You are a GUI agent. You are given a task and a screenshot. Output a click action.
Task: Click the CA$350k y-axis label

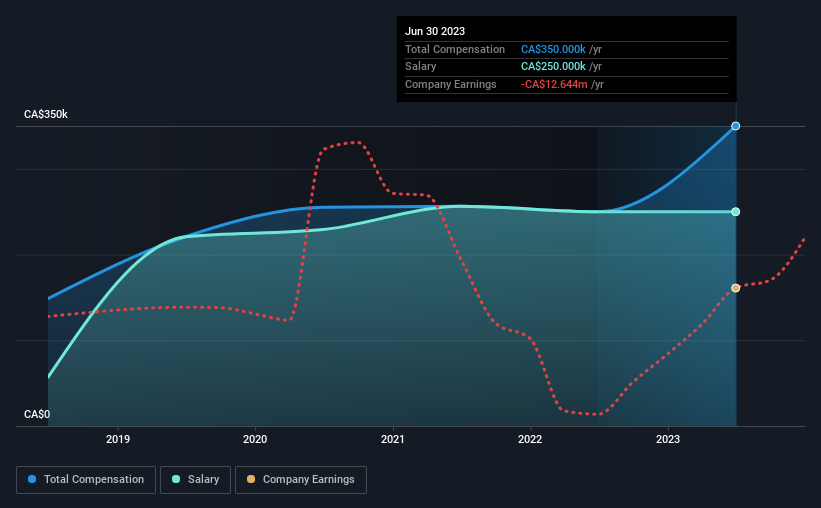(46, 114)
